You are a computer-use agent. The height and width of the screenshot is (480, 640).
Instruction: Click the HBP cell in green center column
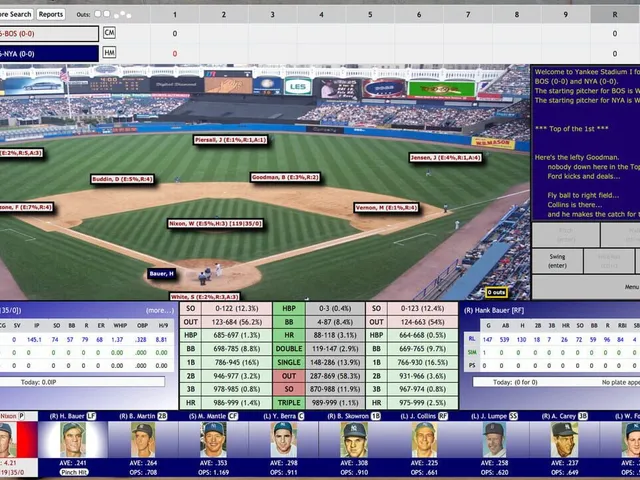point(289,309)
